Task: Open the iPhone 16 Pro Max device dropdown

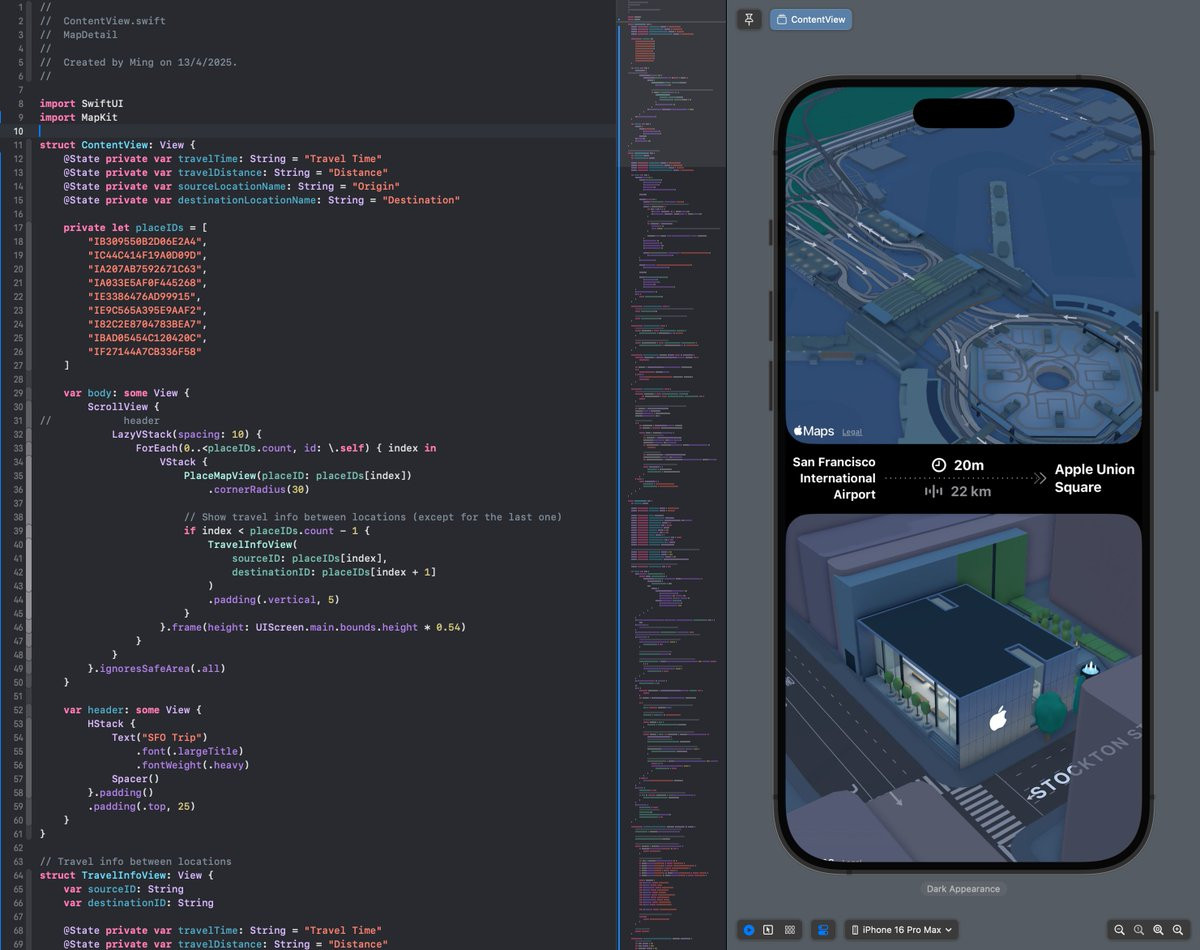Action: 902,930
